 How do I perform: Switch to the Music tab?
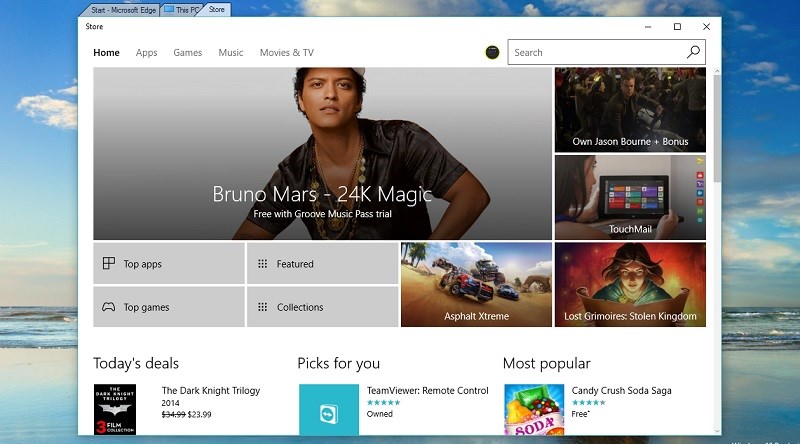point(231,53)
